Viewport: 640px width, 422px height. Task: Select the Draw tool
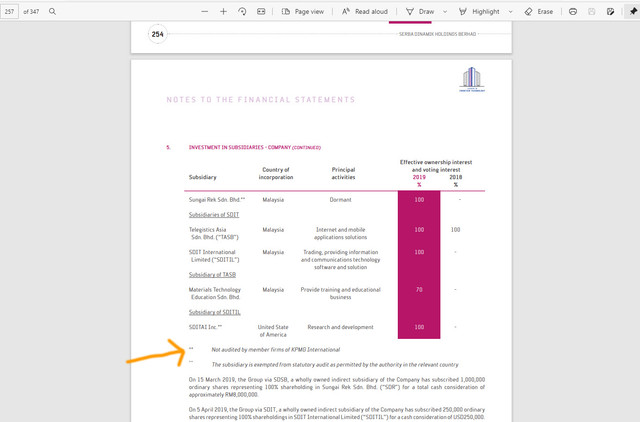420,11
